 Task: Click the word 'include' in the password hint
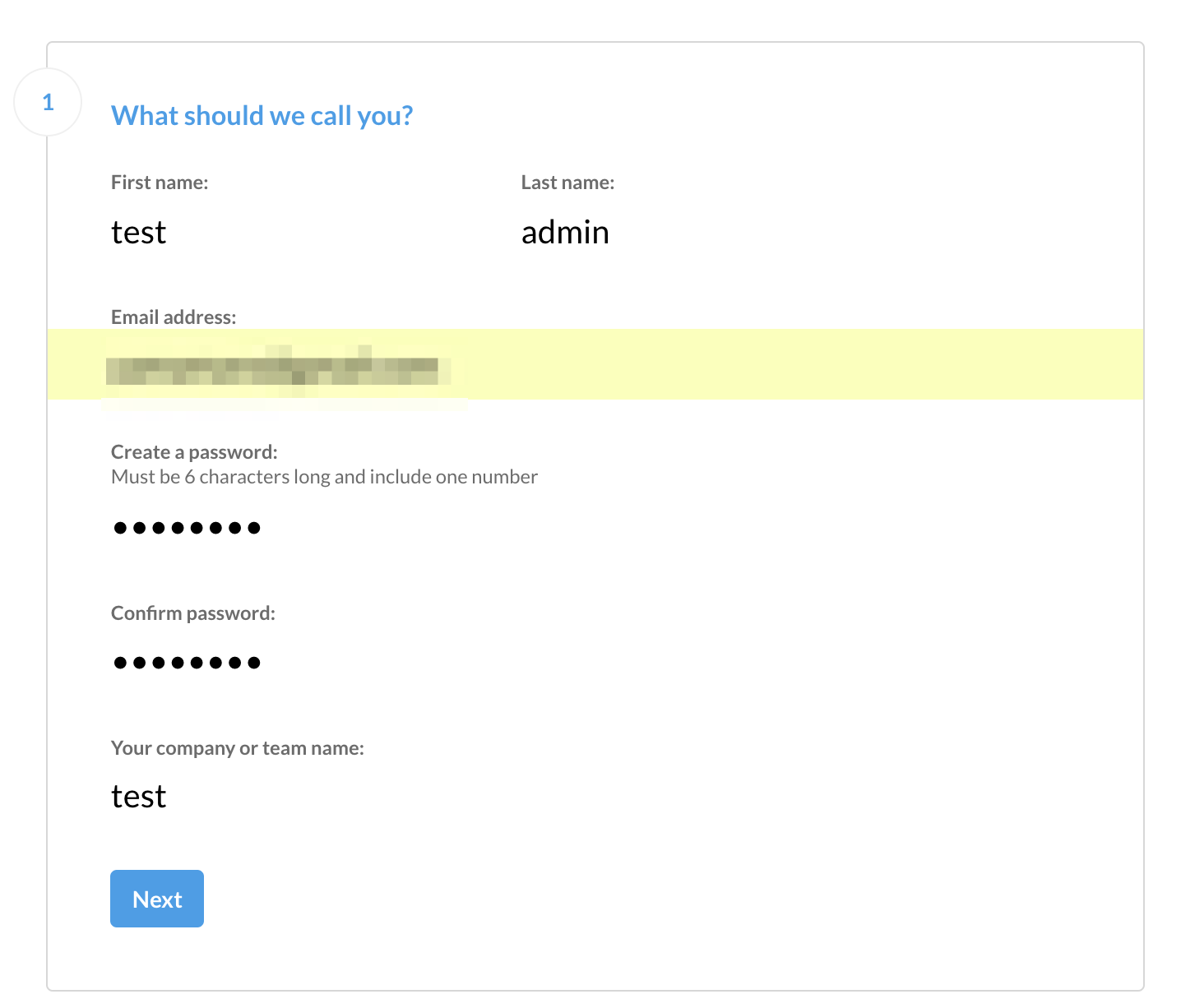[x=400, y=477]
